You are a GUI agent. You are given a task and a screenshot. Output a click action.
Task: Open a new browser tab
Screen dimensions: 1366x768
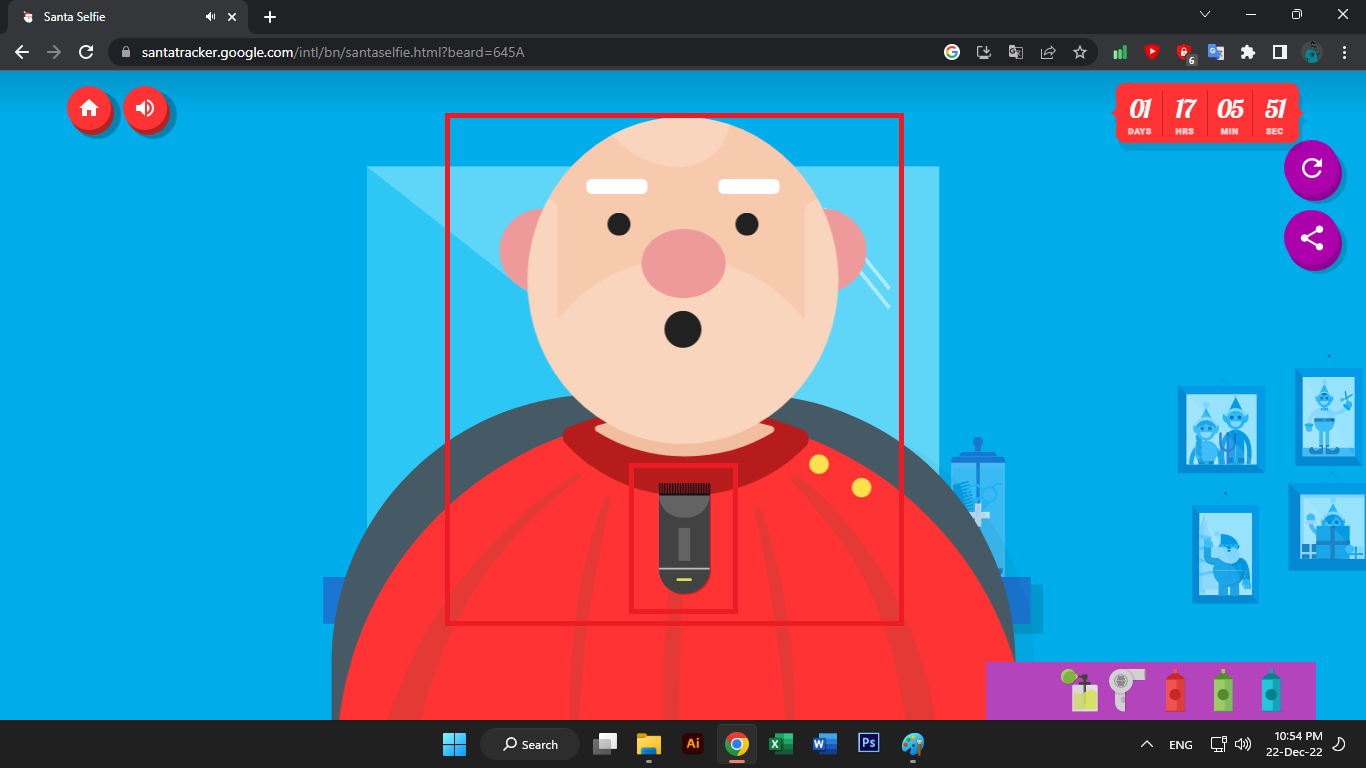tap(270, 17)
